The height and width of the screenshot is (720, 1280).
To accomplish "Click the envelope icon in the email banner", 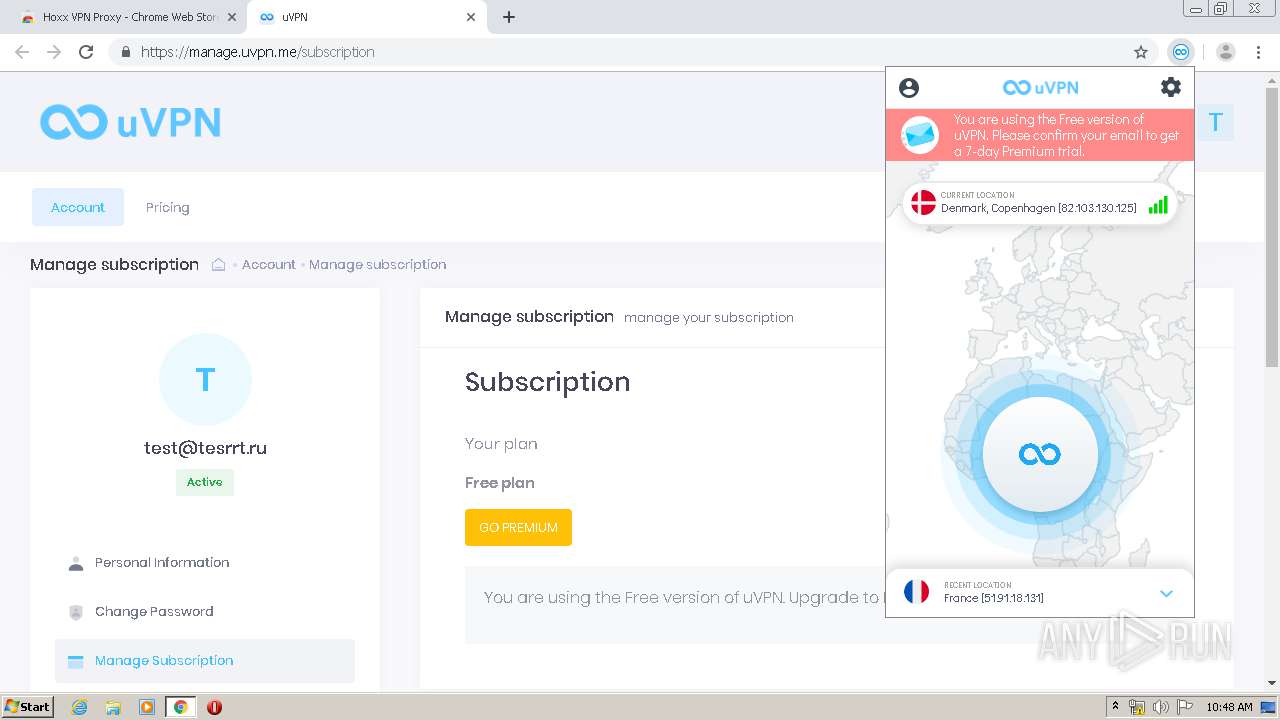I will point(920,135).
